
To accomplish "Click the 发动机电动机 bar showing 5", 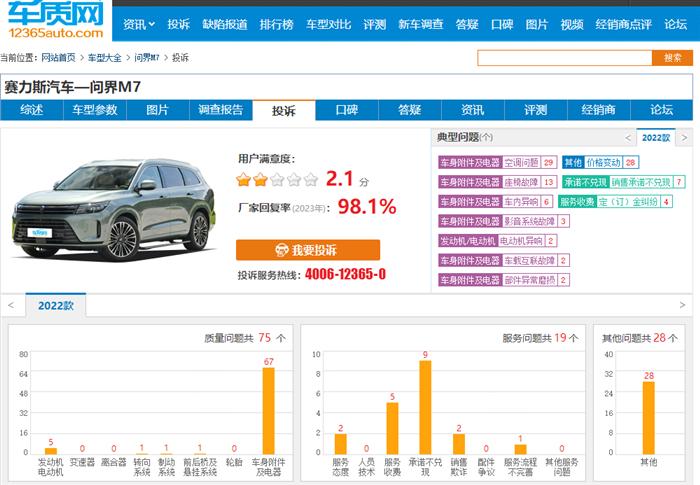I will coord(51,451).
